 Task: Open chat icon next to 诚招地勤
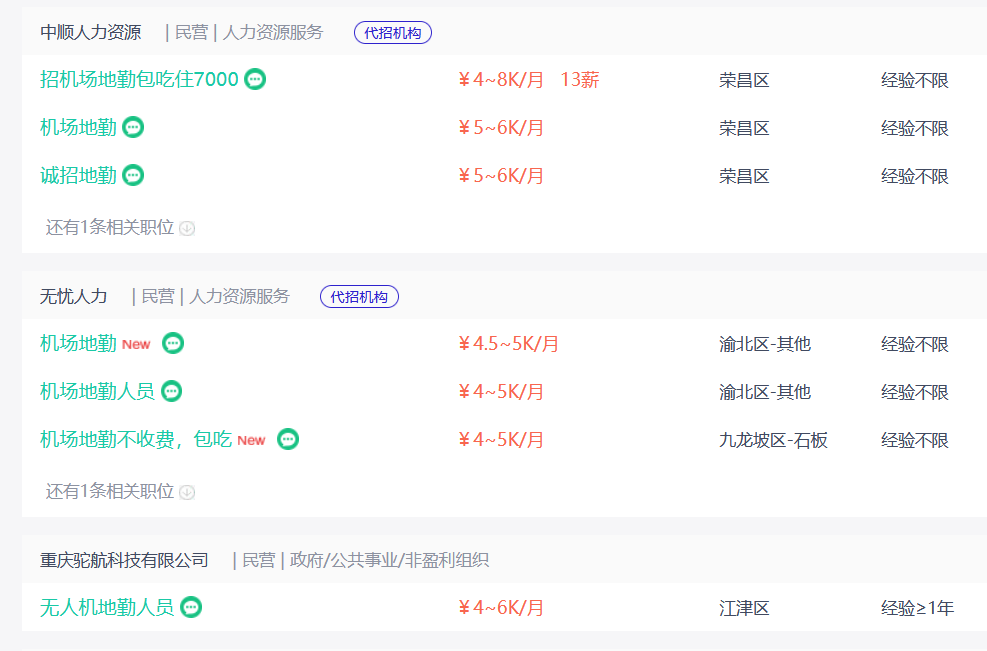tap(133, 175)
